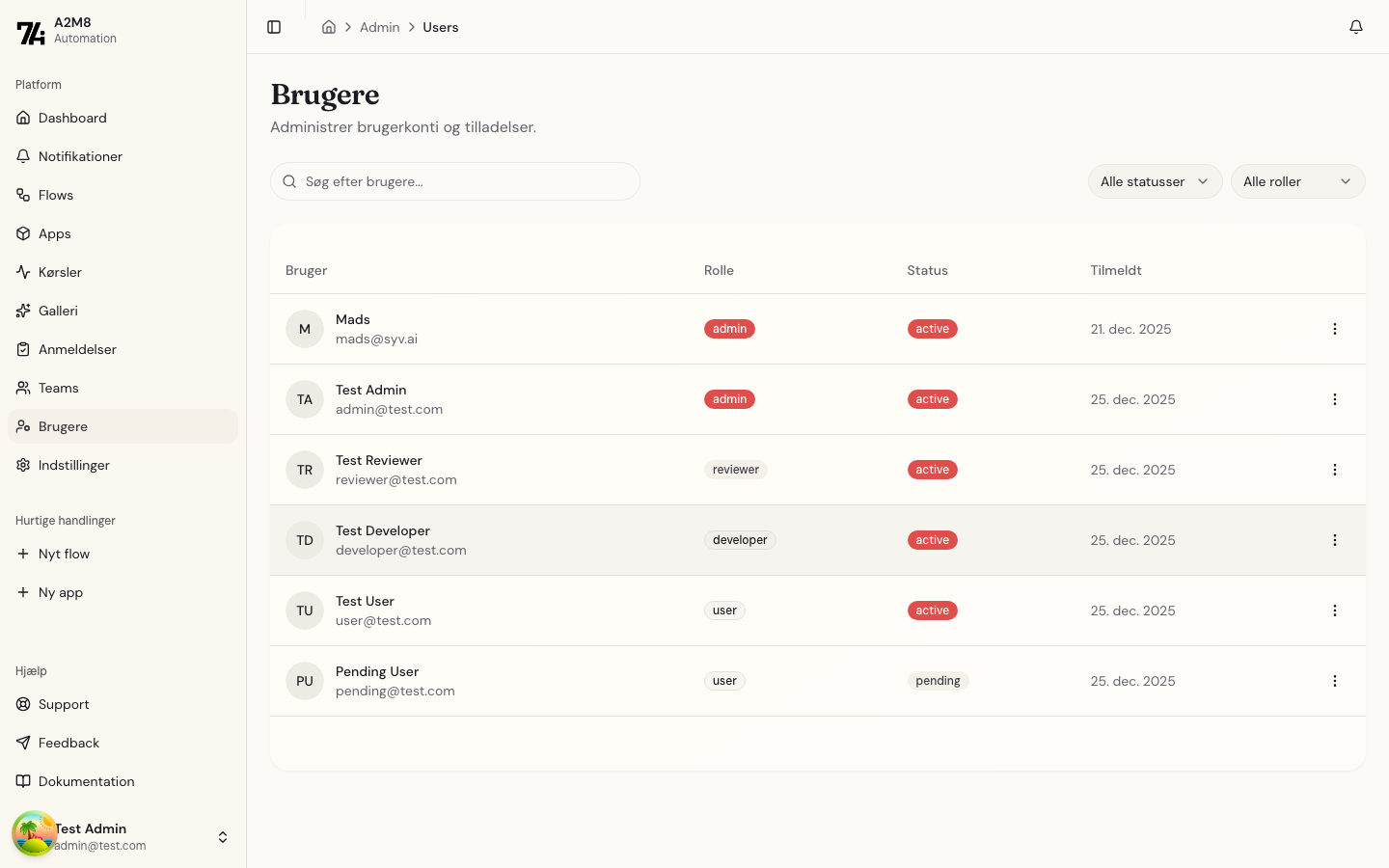Open the Flows section
This screenshot has width=1389, height=868.
coord(55,195)
